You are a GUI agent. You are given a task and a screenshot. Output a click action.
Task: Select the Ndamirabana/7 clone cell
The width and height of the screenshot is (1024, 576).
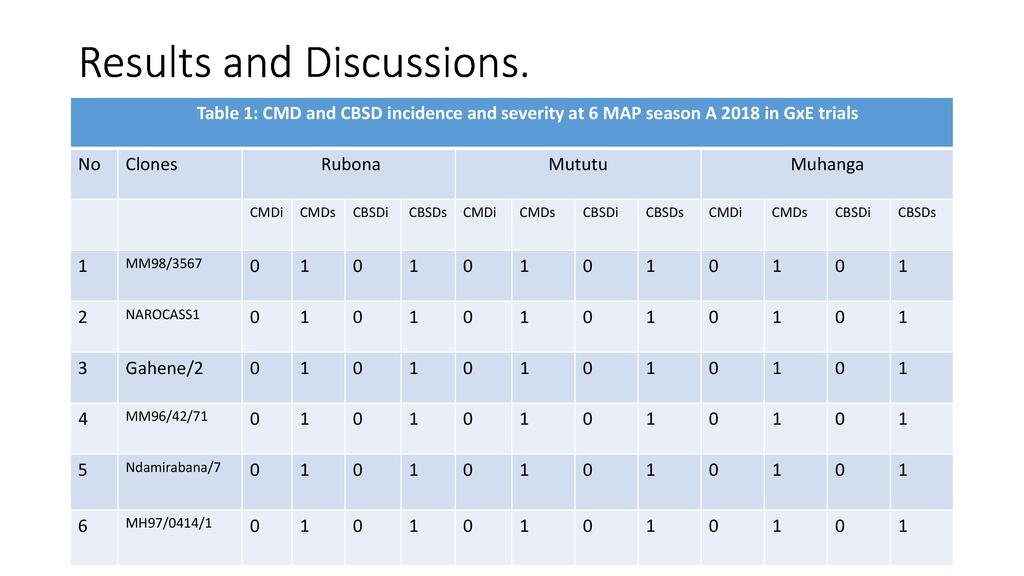pyautogui.click(x=173, y=467)
